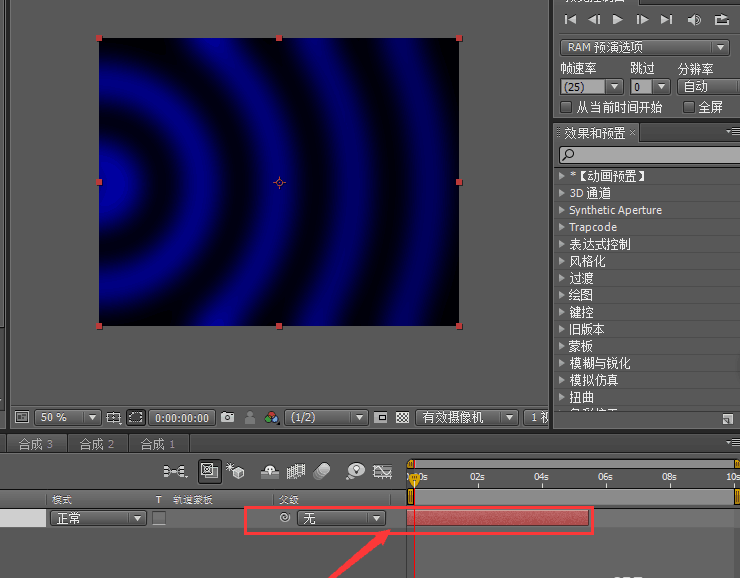This screenshot has height=578, width=740.
Task: Take snapshot with camera icon
Action: tap(227, 417)
